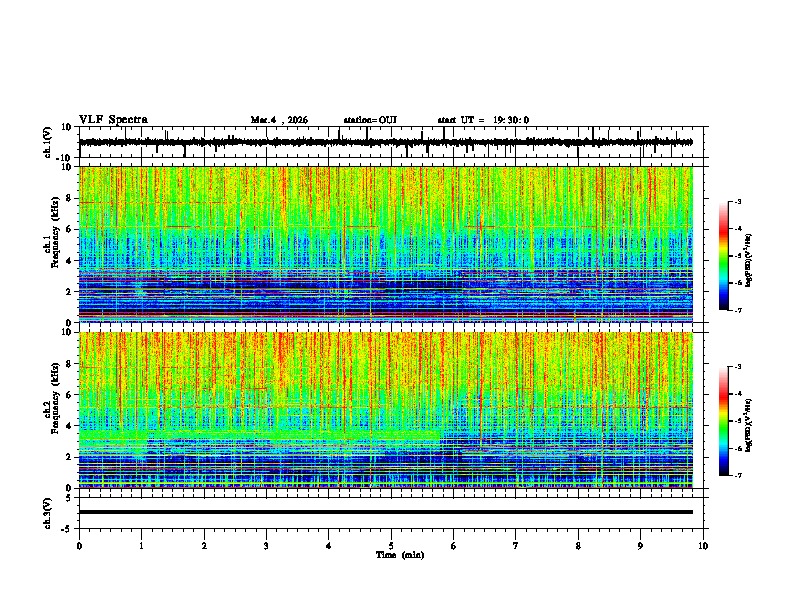Click the time axis tick label "0"
Image resolution: width=792 pixels, height=612 pixels.
coord(79,546)
